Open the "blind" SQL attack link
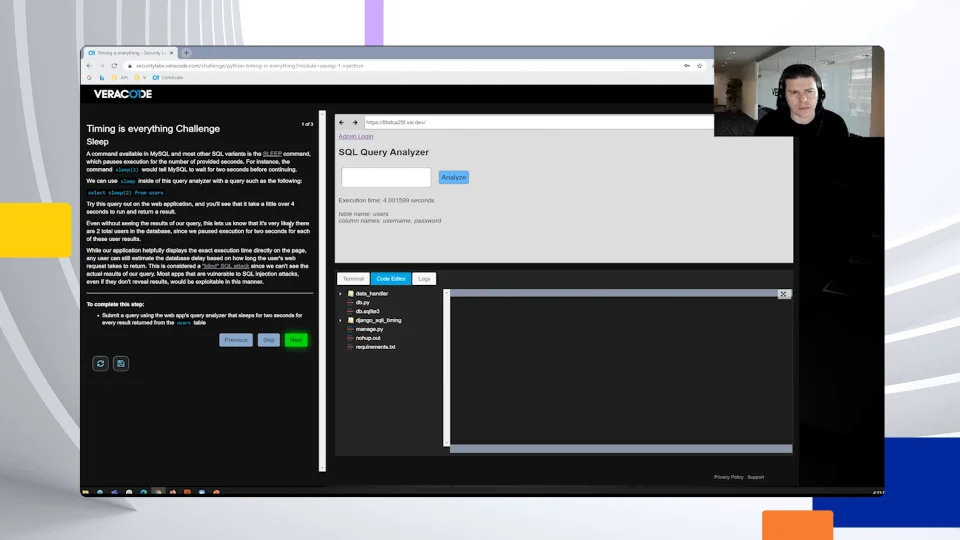The width and height of the screenshot is (960, 540). [225, 266]
